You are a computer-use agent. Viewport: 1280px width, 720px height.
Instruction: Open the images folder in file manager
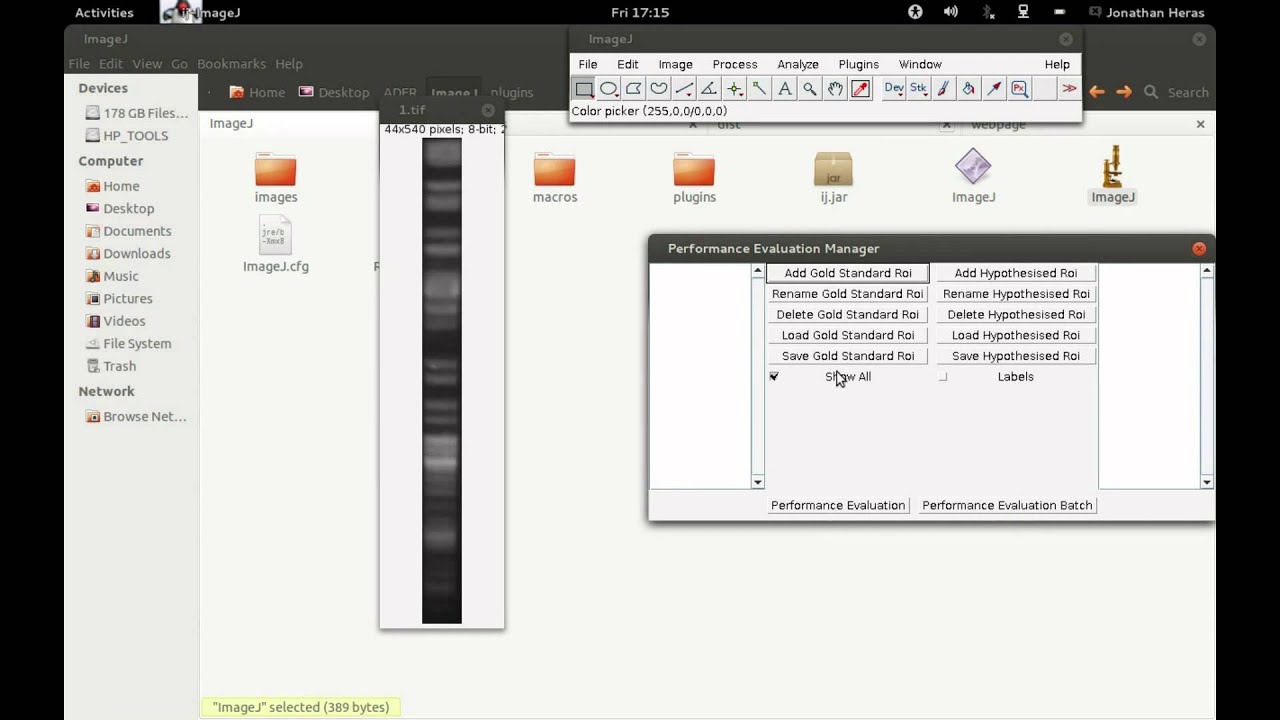point(276,177)
